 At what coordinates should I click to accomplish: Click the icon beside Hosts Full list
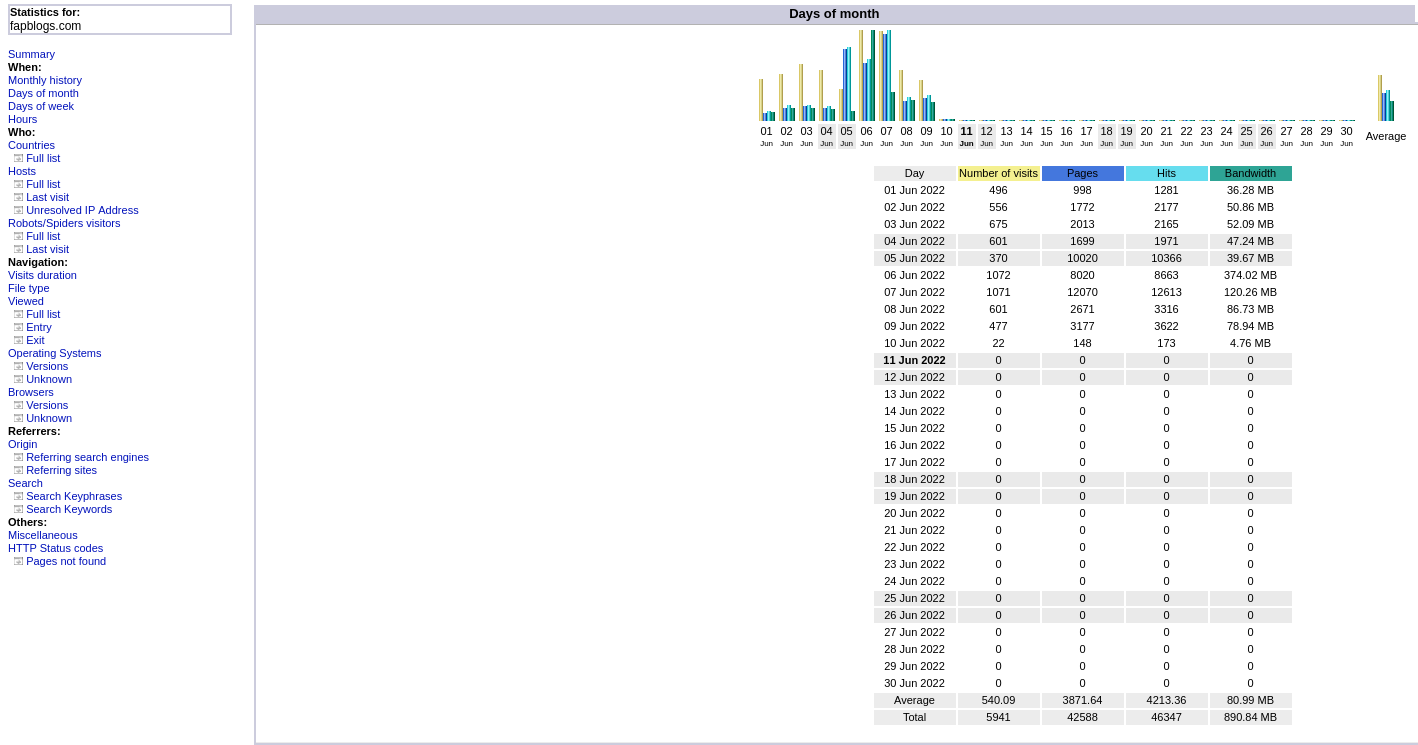[18, 184]
